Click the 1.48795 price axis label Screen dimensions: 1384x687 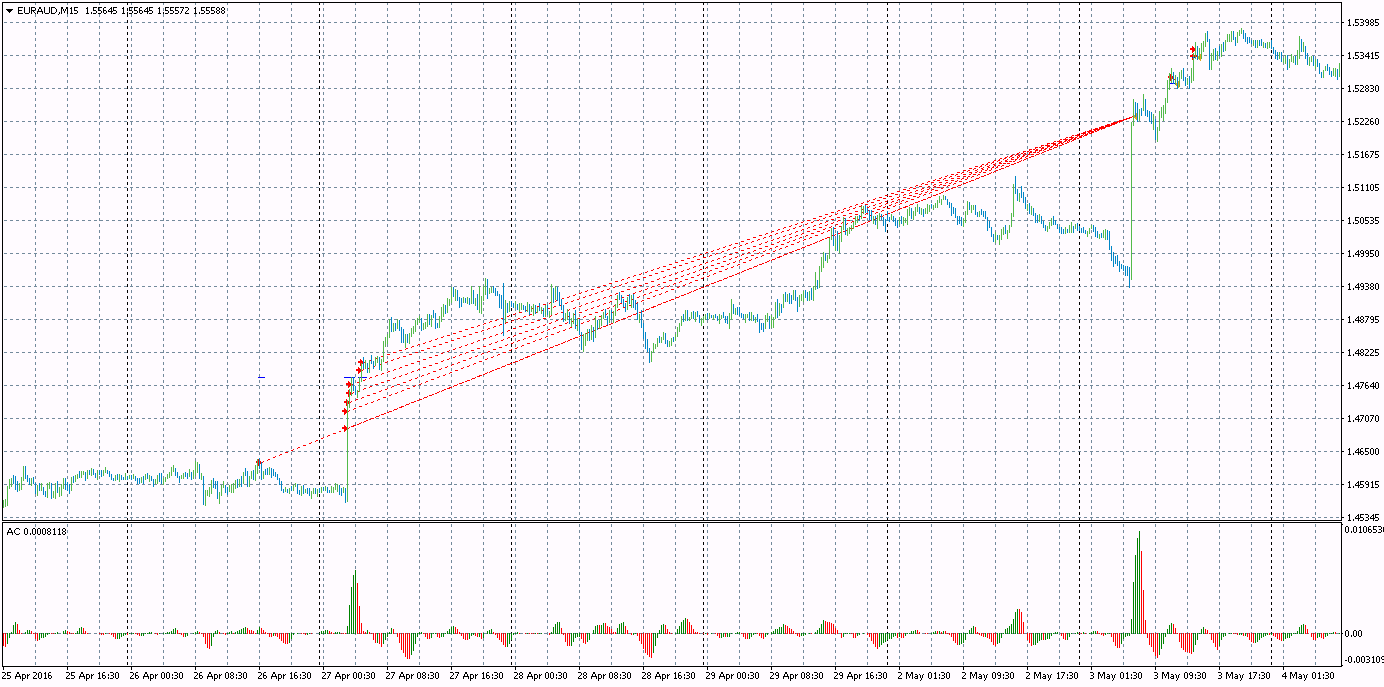(x=1363, y=320)
